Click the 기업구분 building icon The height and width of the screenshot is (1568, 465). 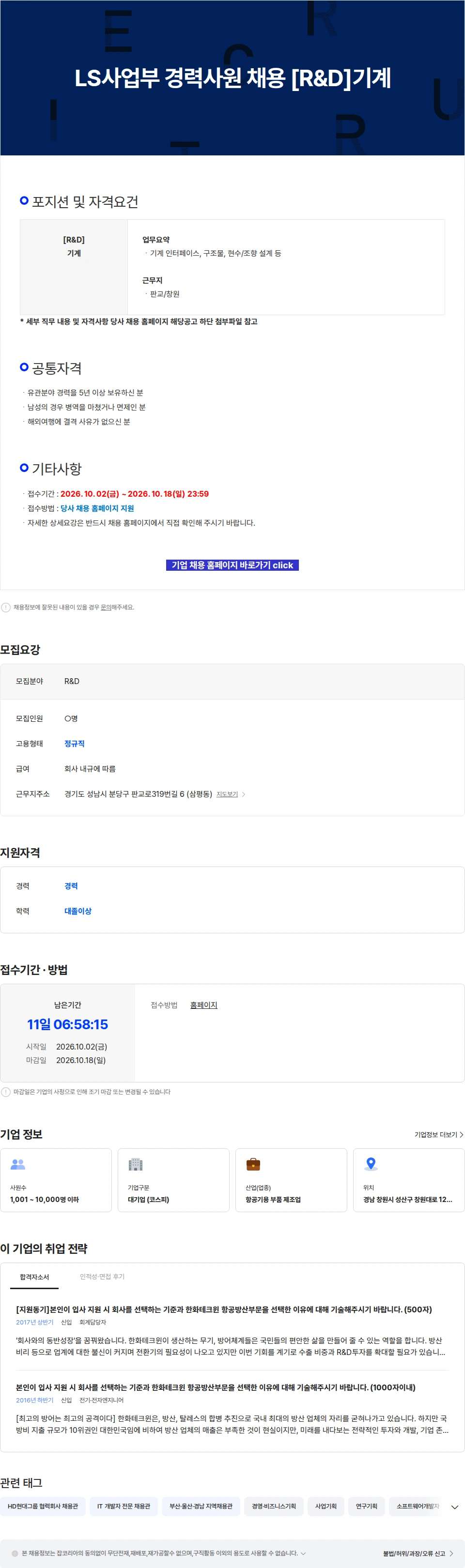135,1164
